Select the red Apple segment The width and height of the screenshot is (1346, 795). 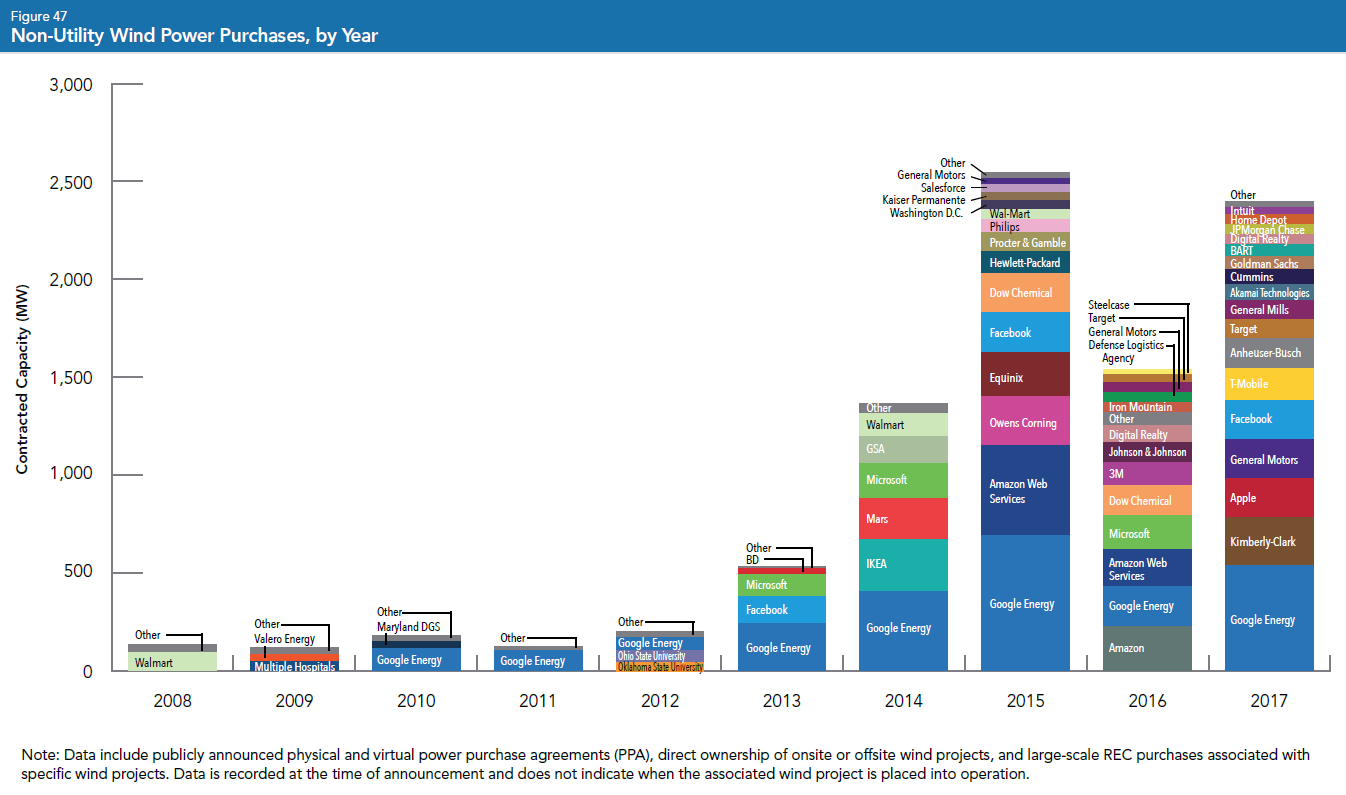(x=1269, y=498)
